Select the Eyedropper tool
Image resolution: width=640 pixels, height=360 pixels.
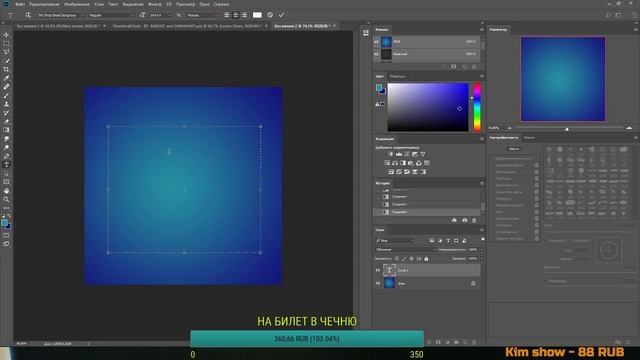point(6,78)
